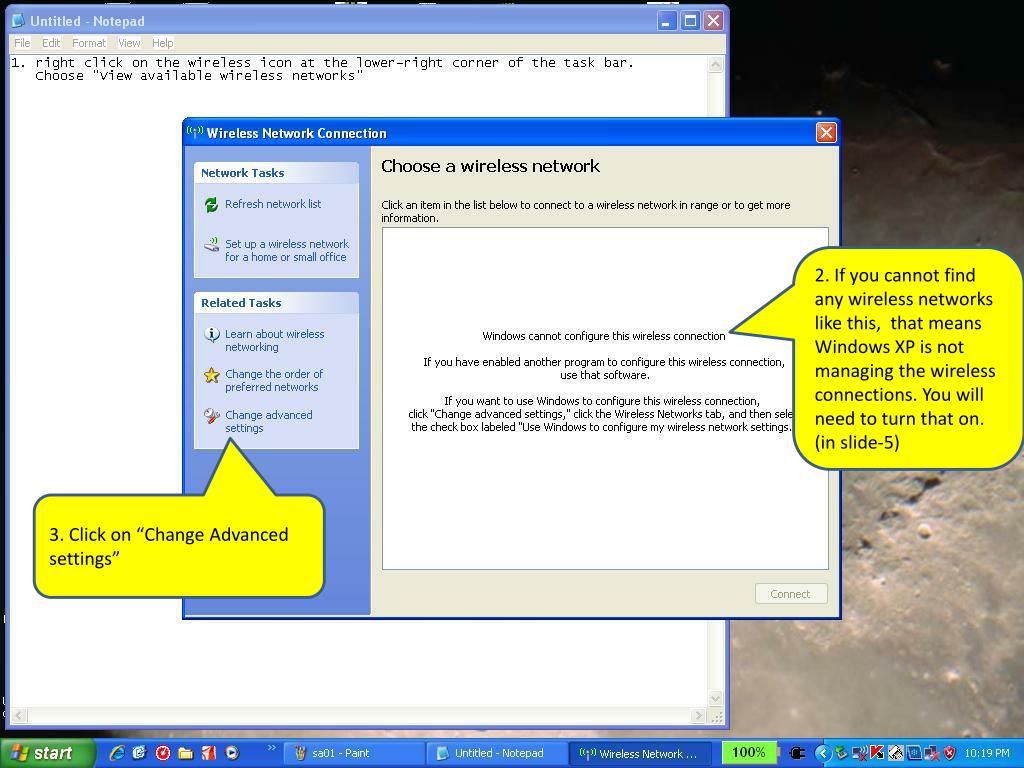Maximize the Notepad window
Viewport: 1024px width, 768px height.
(690, 21)
